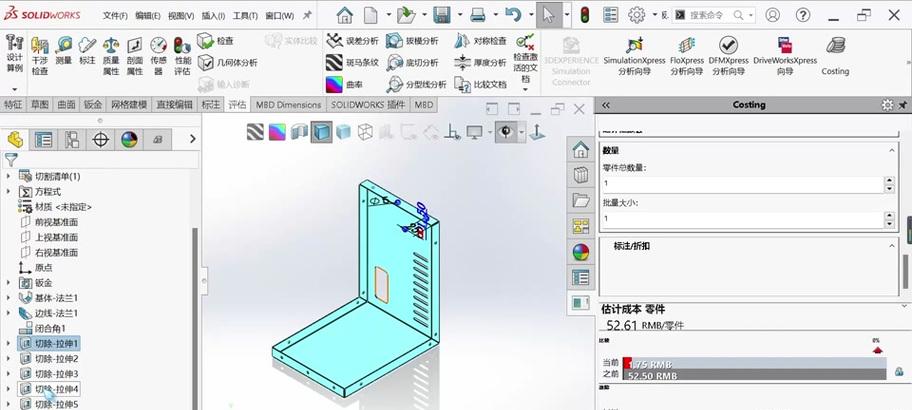Screen dimensions: 912x410
Task: Run 厚度分析 thickness analysis
Action: pos(480,62)
